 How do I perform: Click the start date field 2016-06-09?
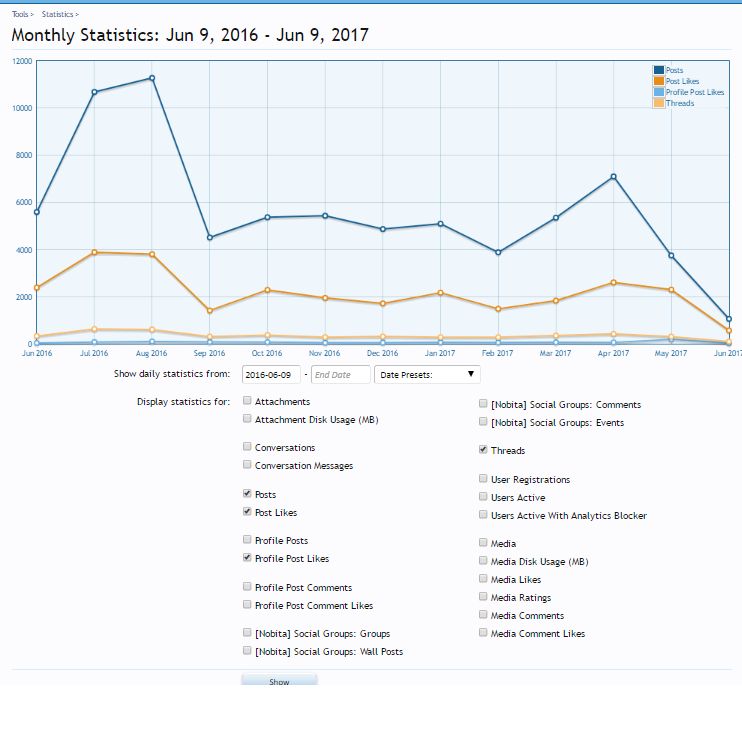click(271, 375)
